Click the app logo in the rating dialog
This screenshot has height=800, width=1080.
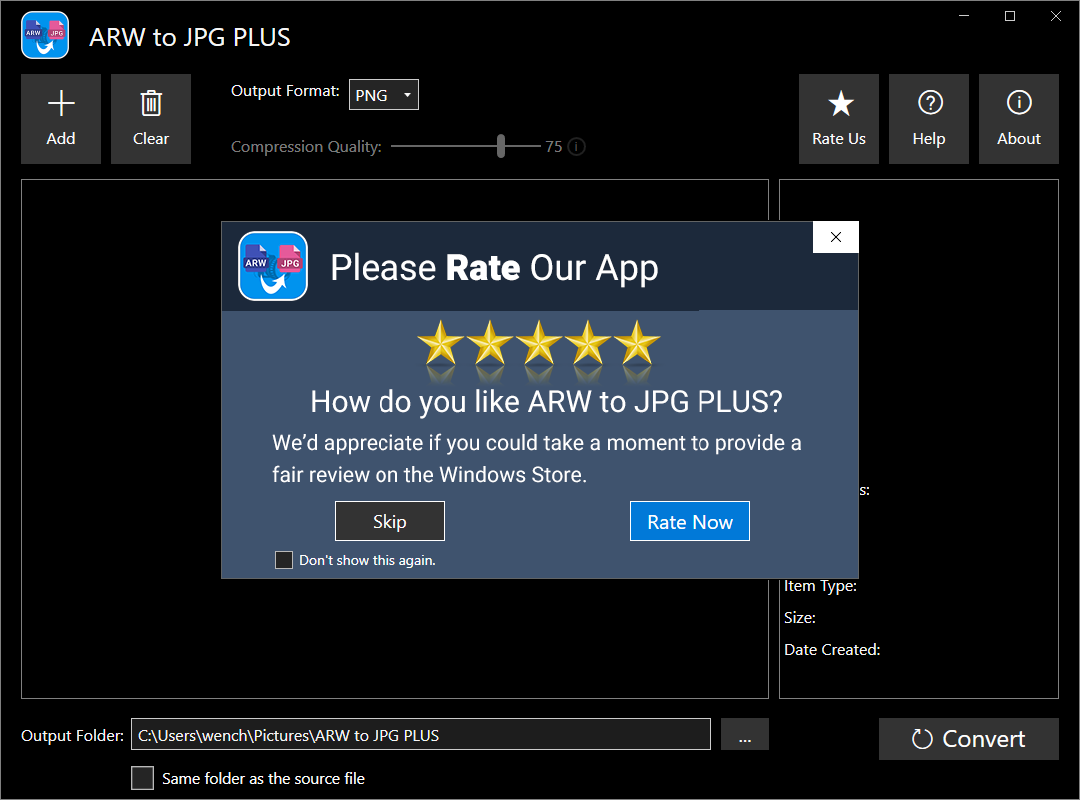[x=273, y=266]
